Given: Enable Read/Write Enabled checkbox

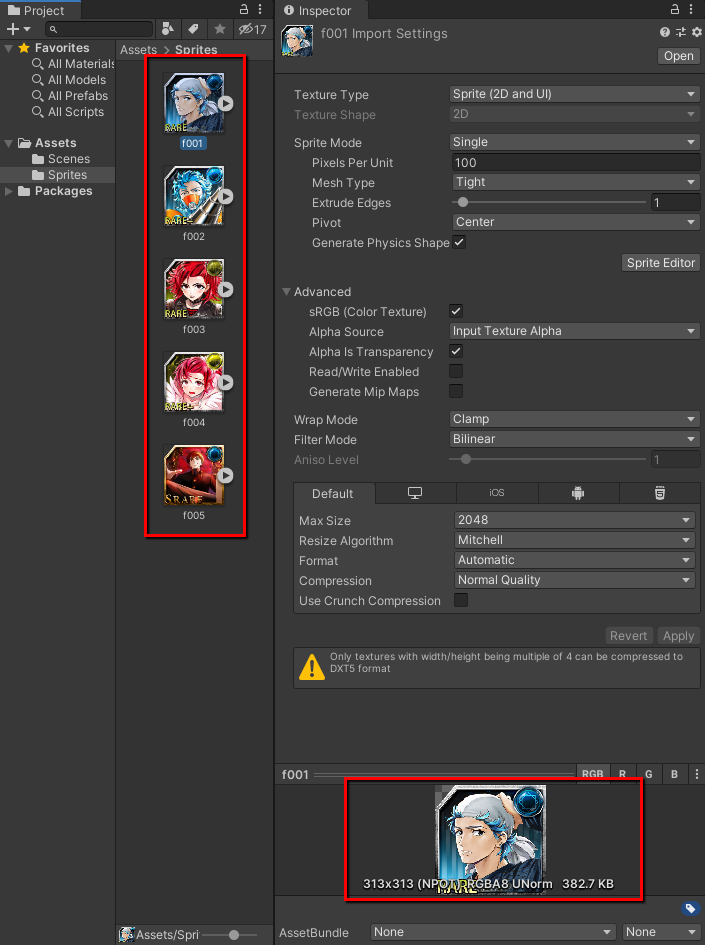Looking at the screenshot, I should pos(456,371).
